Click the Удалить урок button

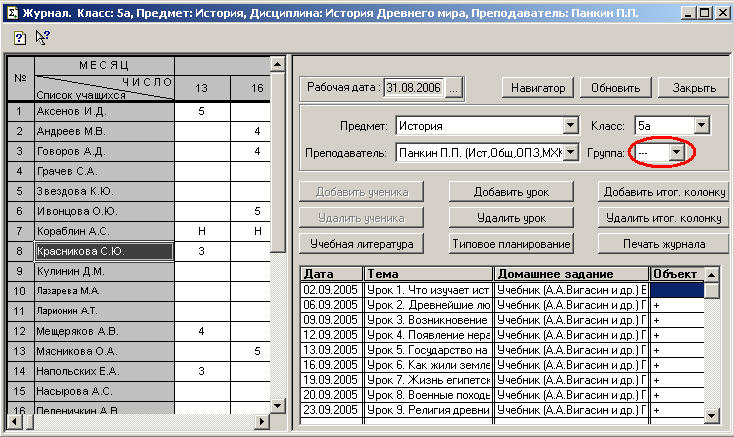[x=509, y=218]
